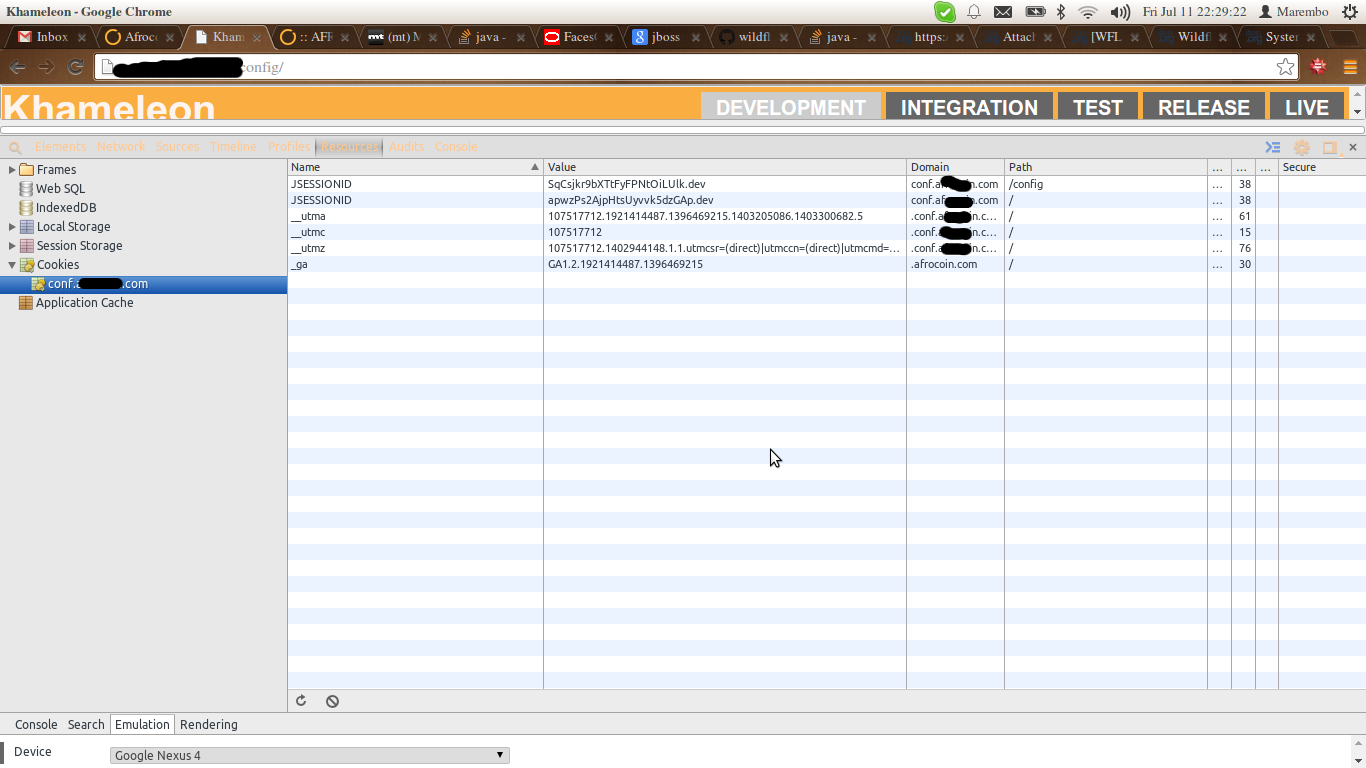Sort cookies by the Name column
This screenshot has height=768, width=1366.
415,167
